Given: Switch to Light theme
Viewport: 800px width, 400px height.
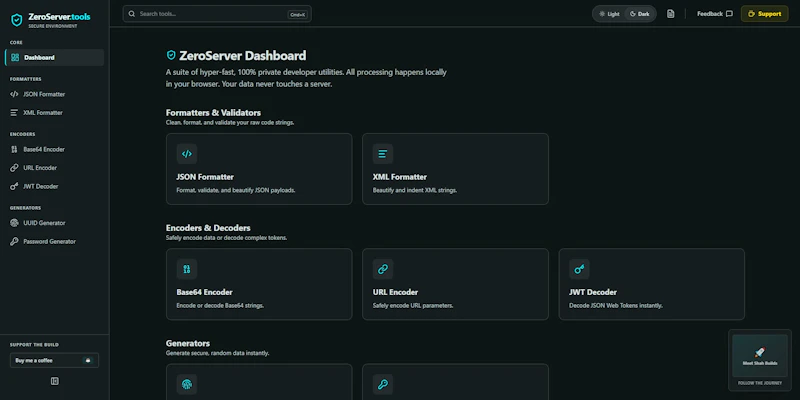Looking at the screenshot, I should point(609,14).
